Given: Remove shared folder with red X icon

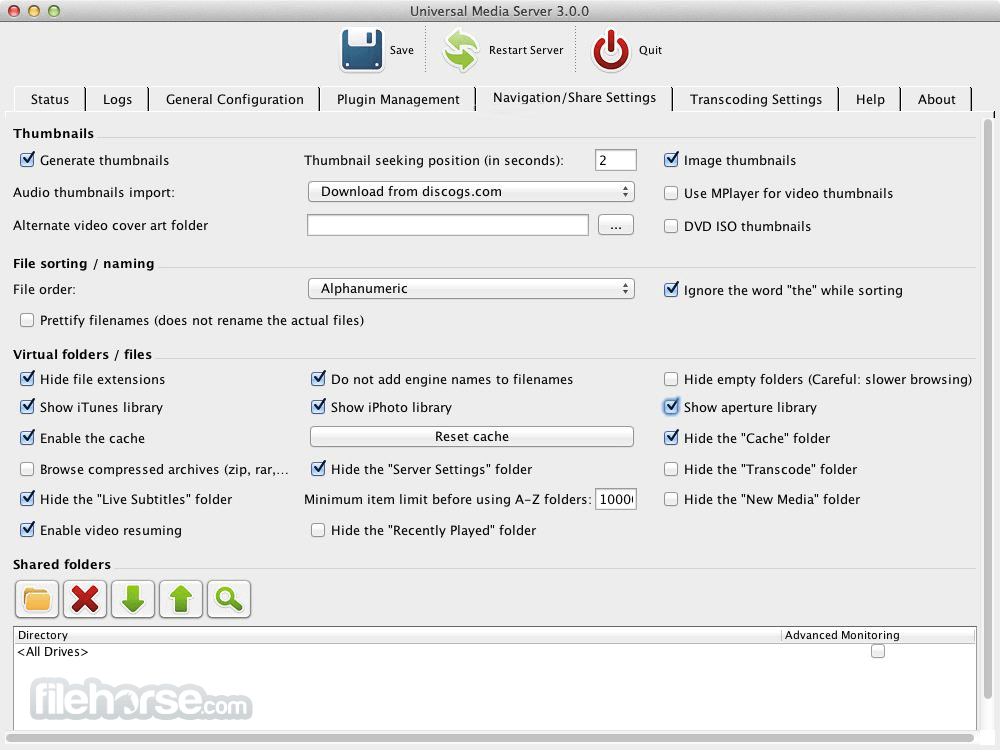Looking at the screenshot, I should (85, 599).
